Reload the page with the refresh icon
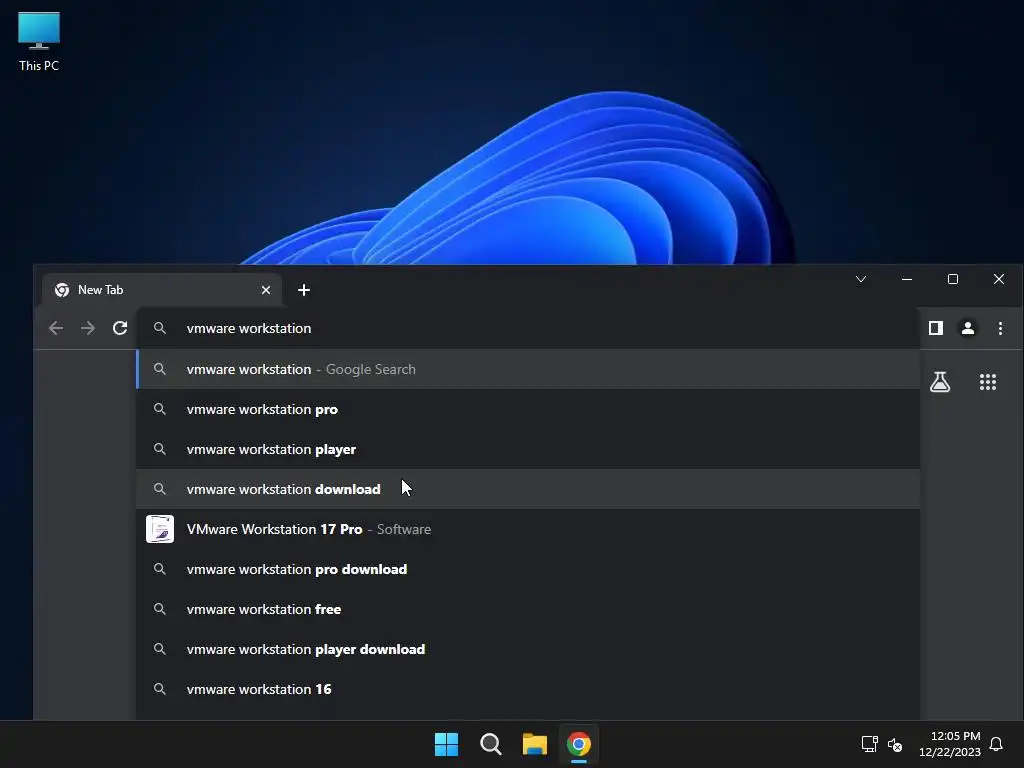The height and width of the screenshot is (768, 1024). click(120, 328)
